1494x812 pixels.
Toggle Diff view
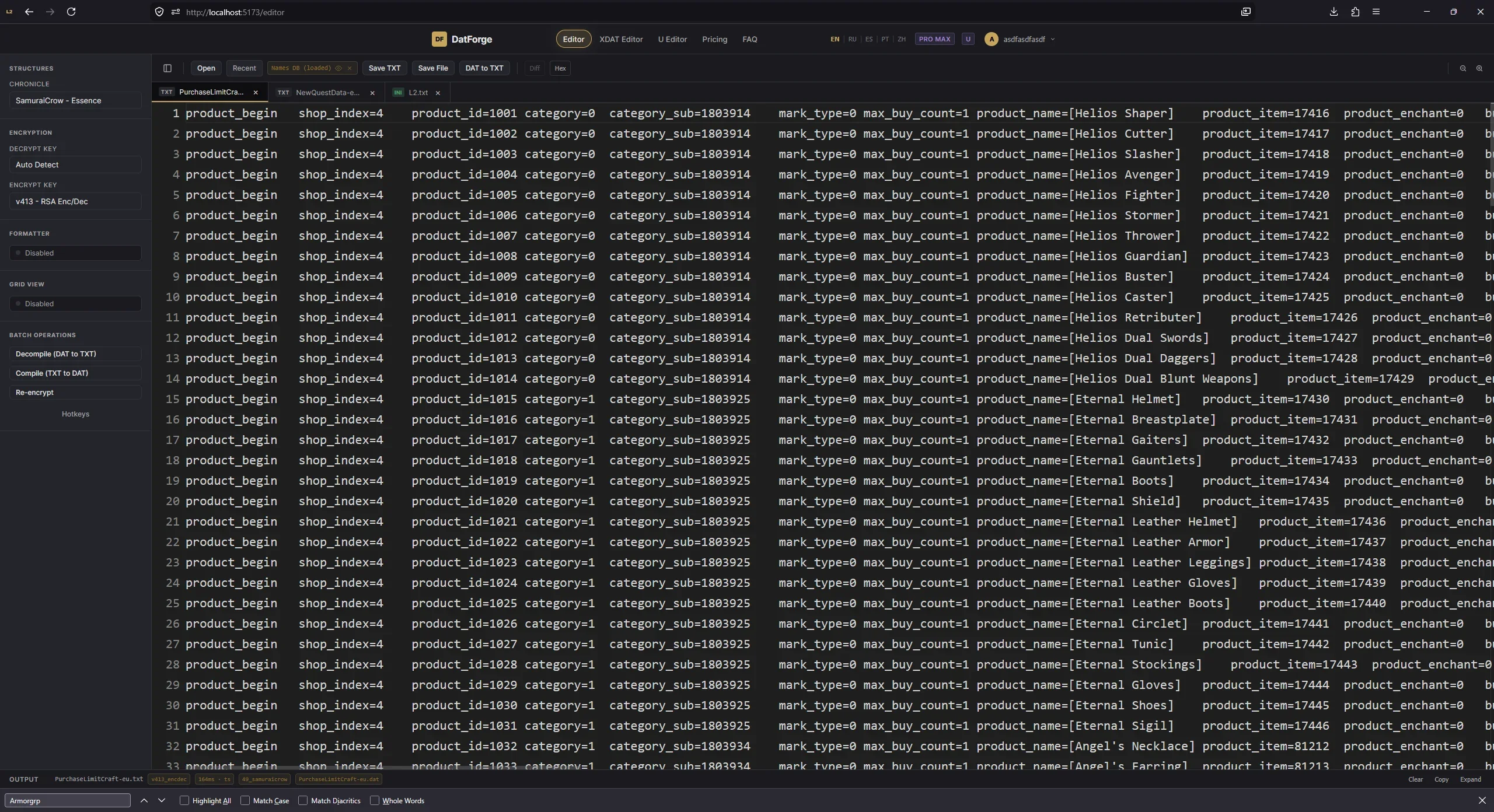coord(535,68)
